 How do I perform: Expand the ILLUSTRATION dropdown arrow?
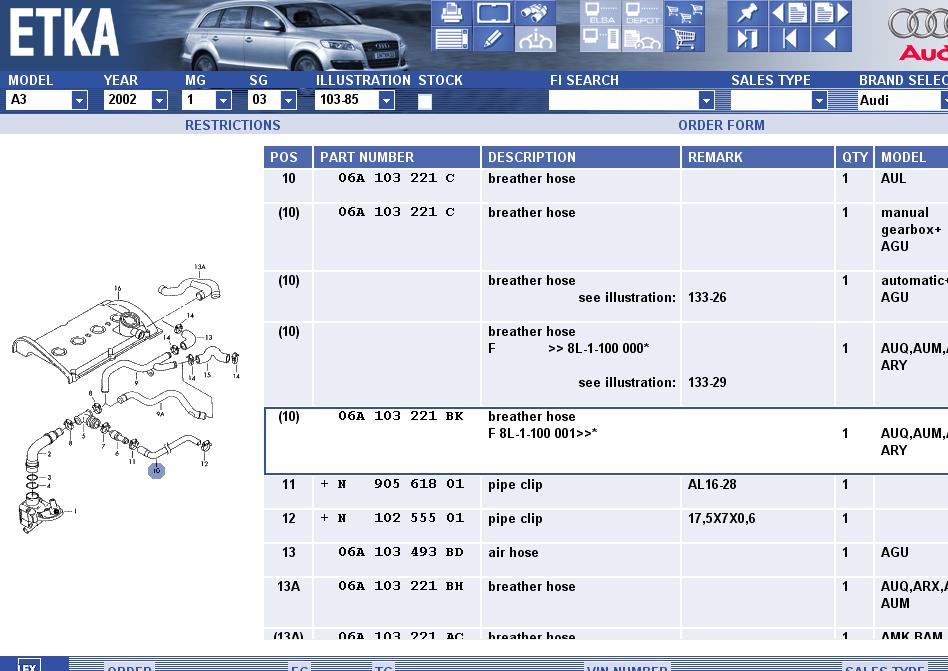tap(386, 100)
